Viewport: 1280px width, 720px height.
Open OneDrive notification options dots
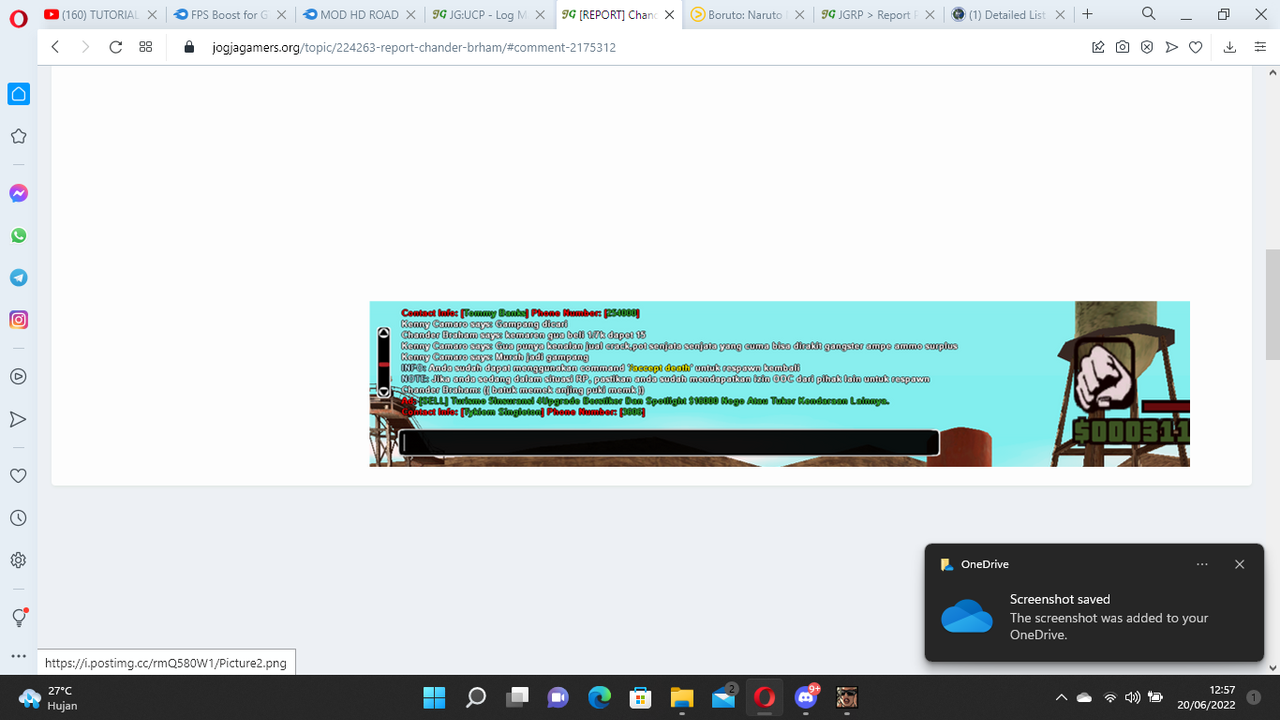click(1202, 564)
